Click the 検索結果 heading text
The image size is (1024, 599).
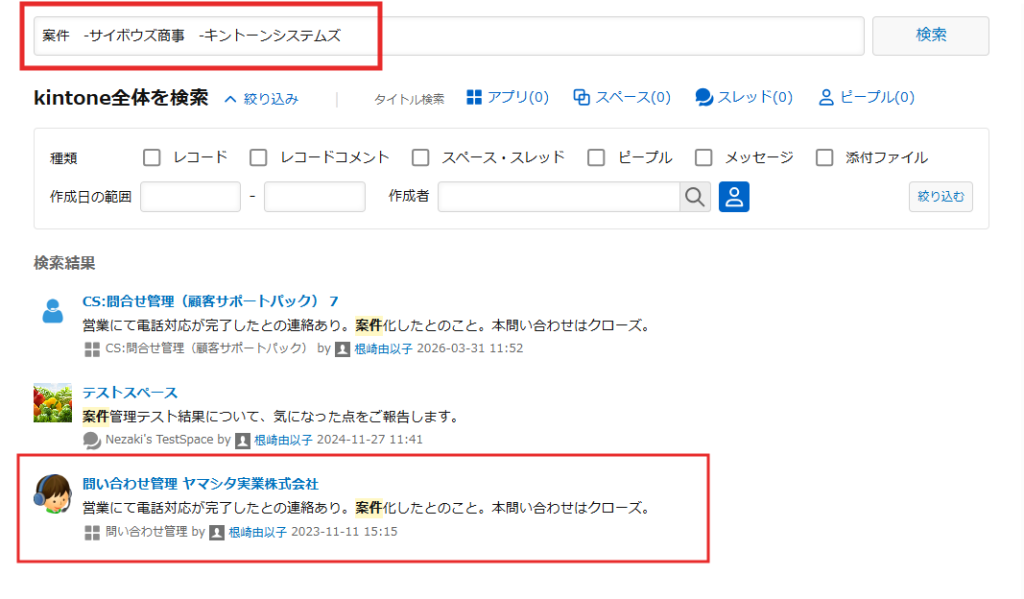point(65,263)
